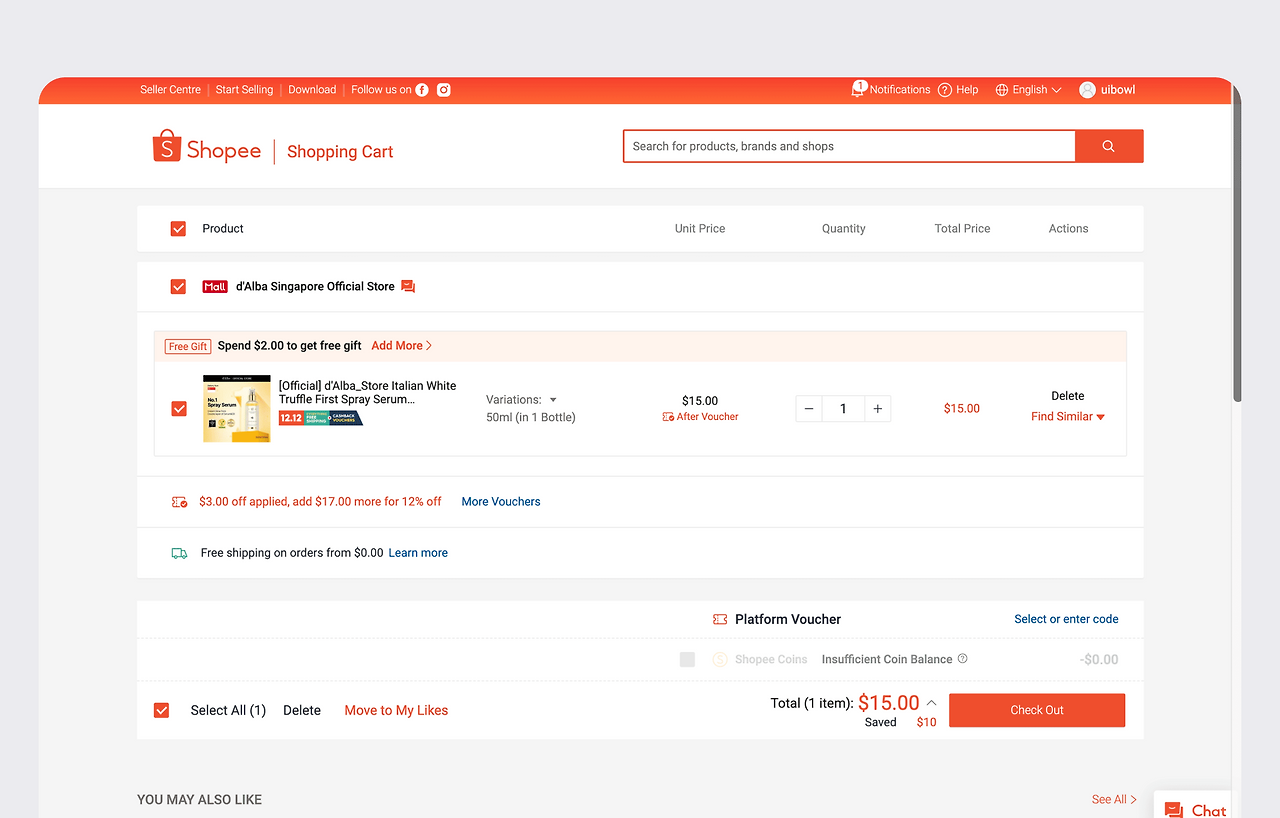Screen dimensions: 1280x818
Task: Click the quantity input field
Action: 843,409
